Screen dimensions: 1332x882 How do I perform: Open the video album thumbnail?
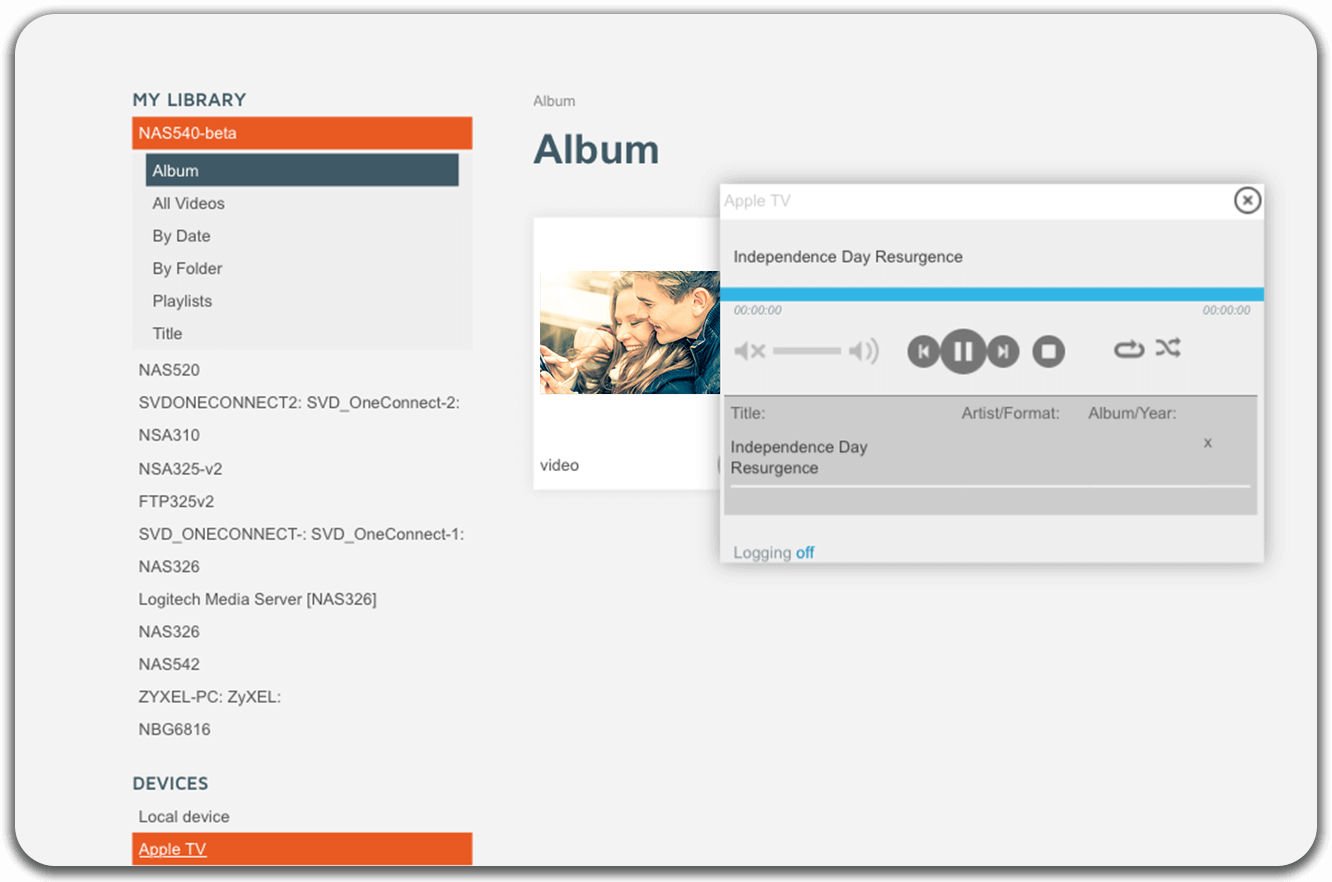tap(630, 332)
